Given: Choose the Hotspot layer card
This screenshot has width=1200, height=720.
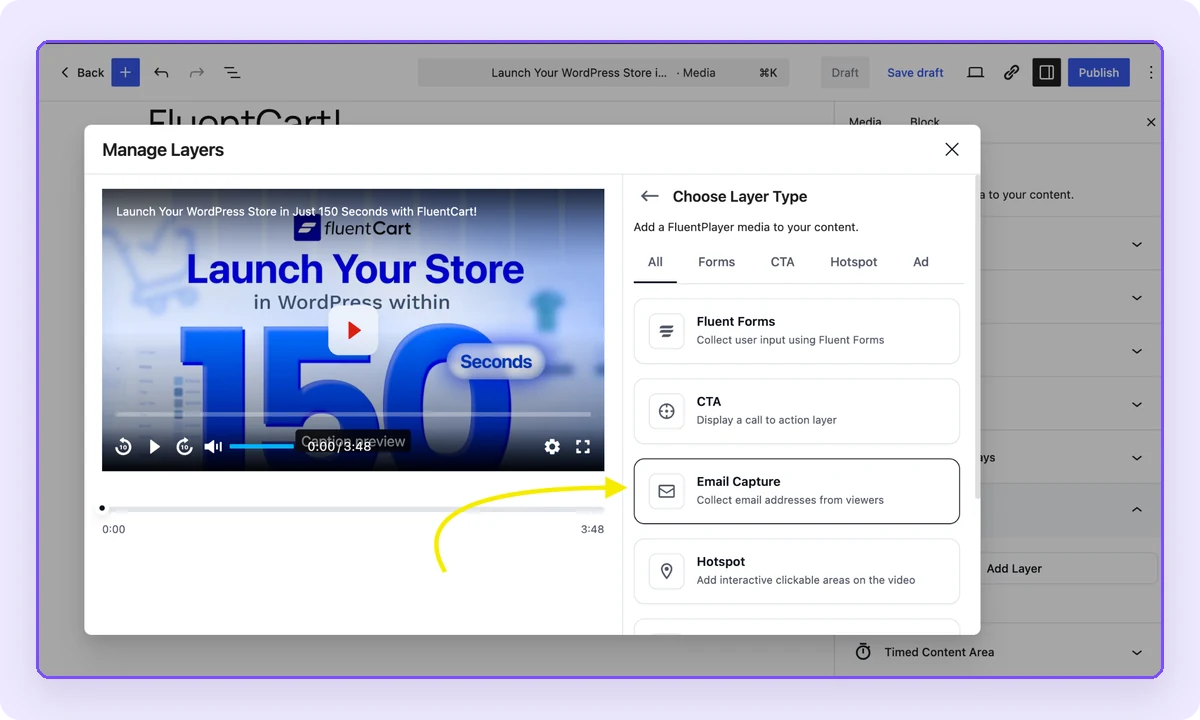Looking at the screenshot, I should (x=797, y=571).
